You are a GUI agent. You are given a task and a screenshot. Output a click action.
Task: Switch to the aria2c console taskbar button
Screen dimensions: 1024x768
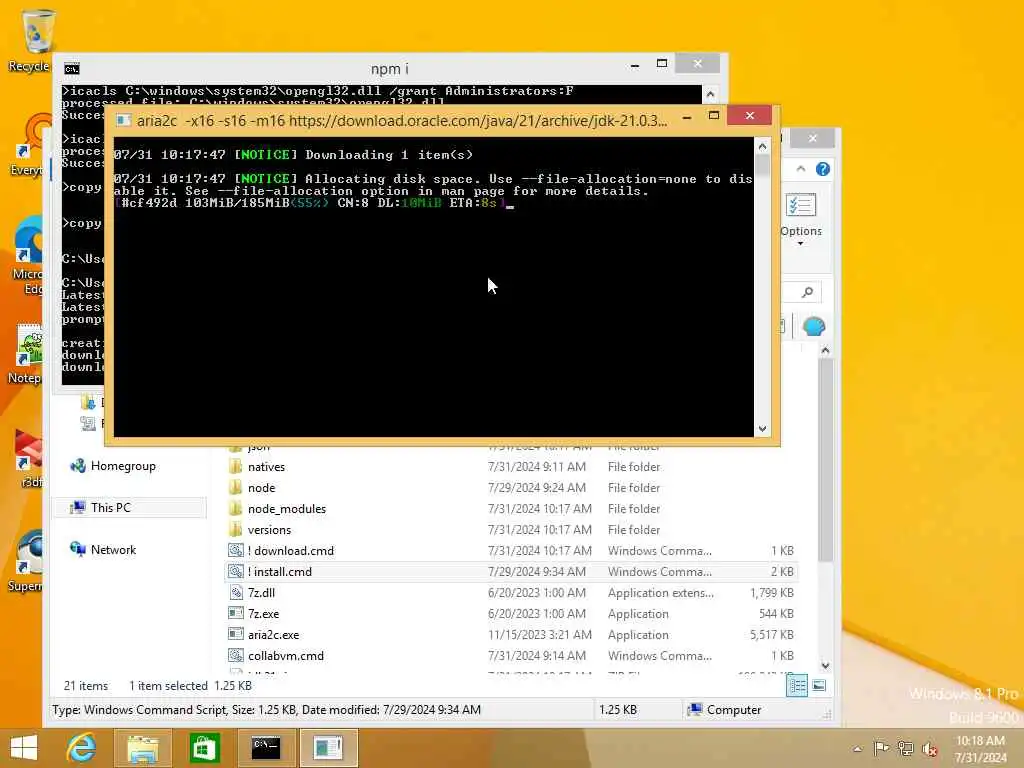tap(328, 748)
